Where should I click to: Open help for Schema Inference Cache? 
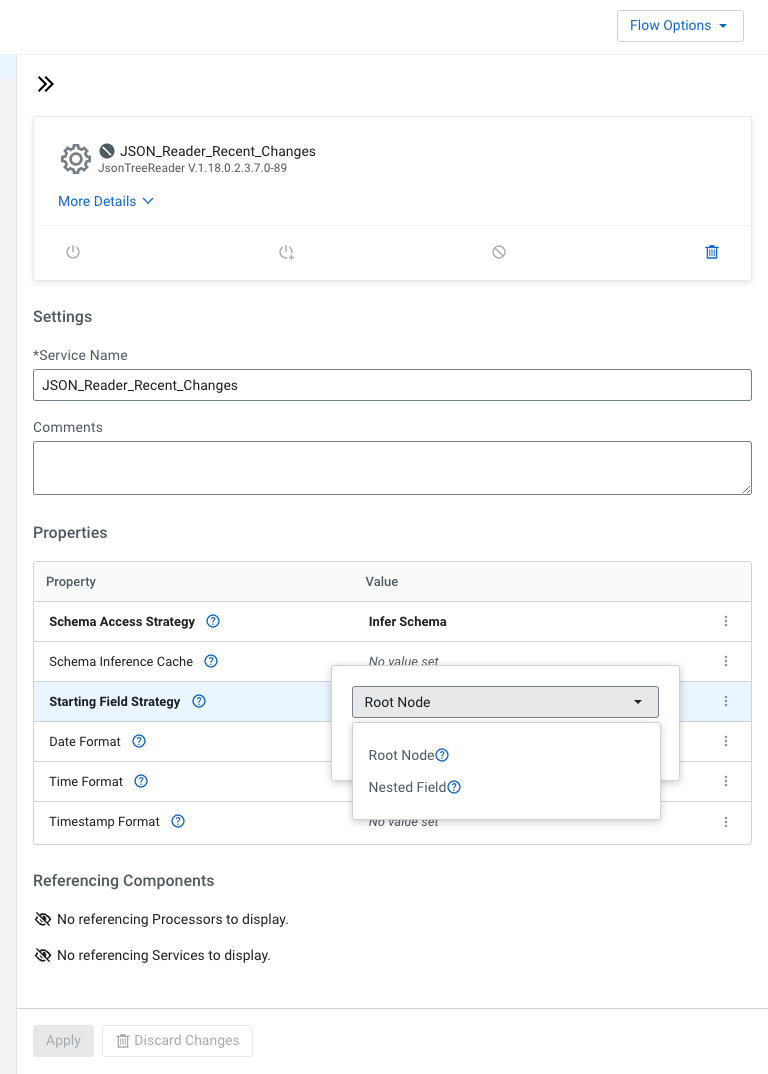pyautogui.click(x=210, y=661)
